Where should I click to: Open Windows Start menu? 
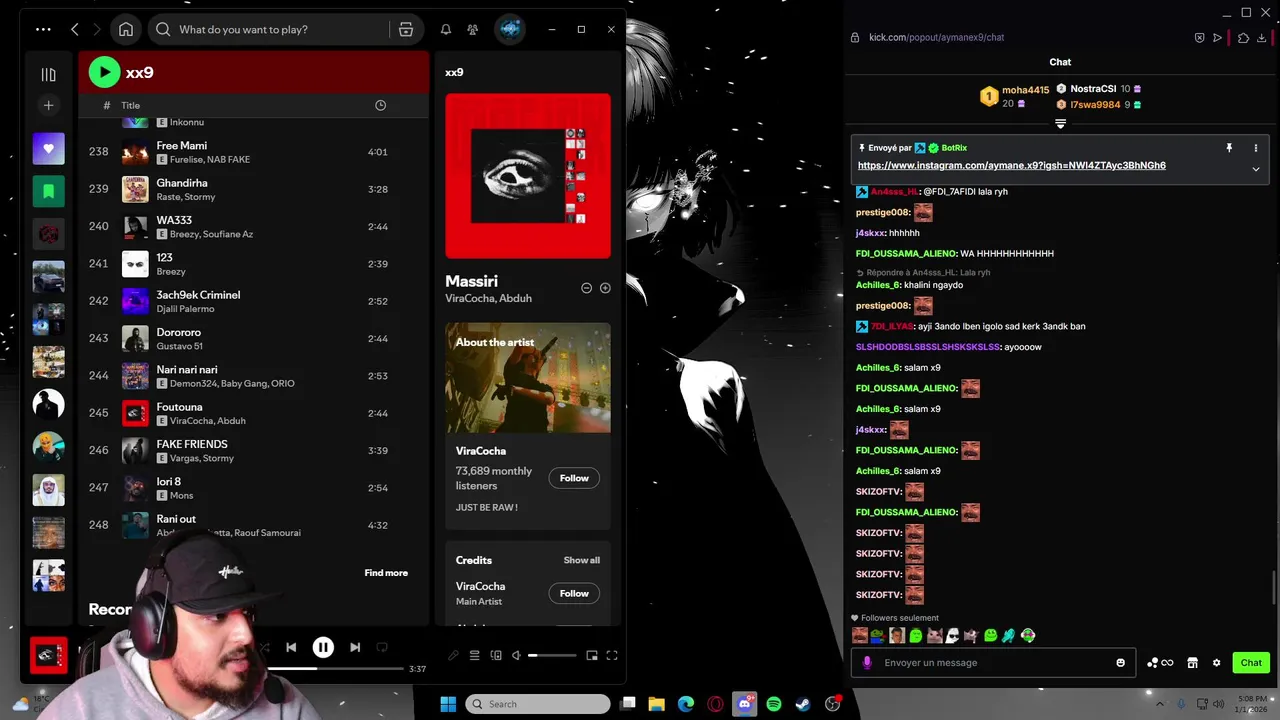(x=448, y=704)
